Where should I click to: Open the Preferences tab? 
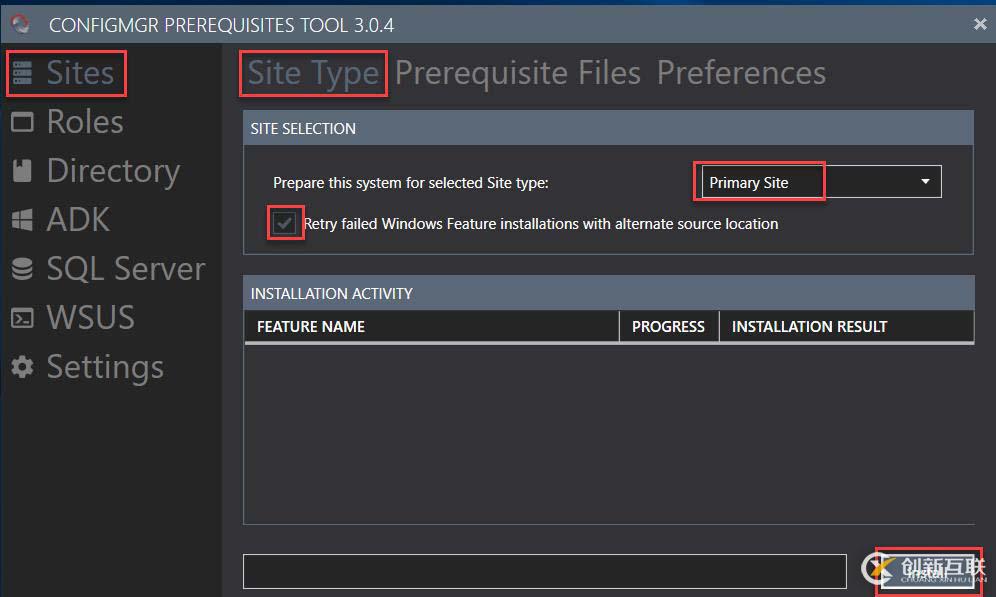point(741,73)
